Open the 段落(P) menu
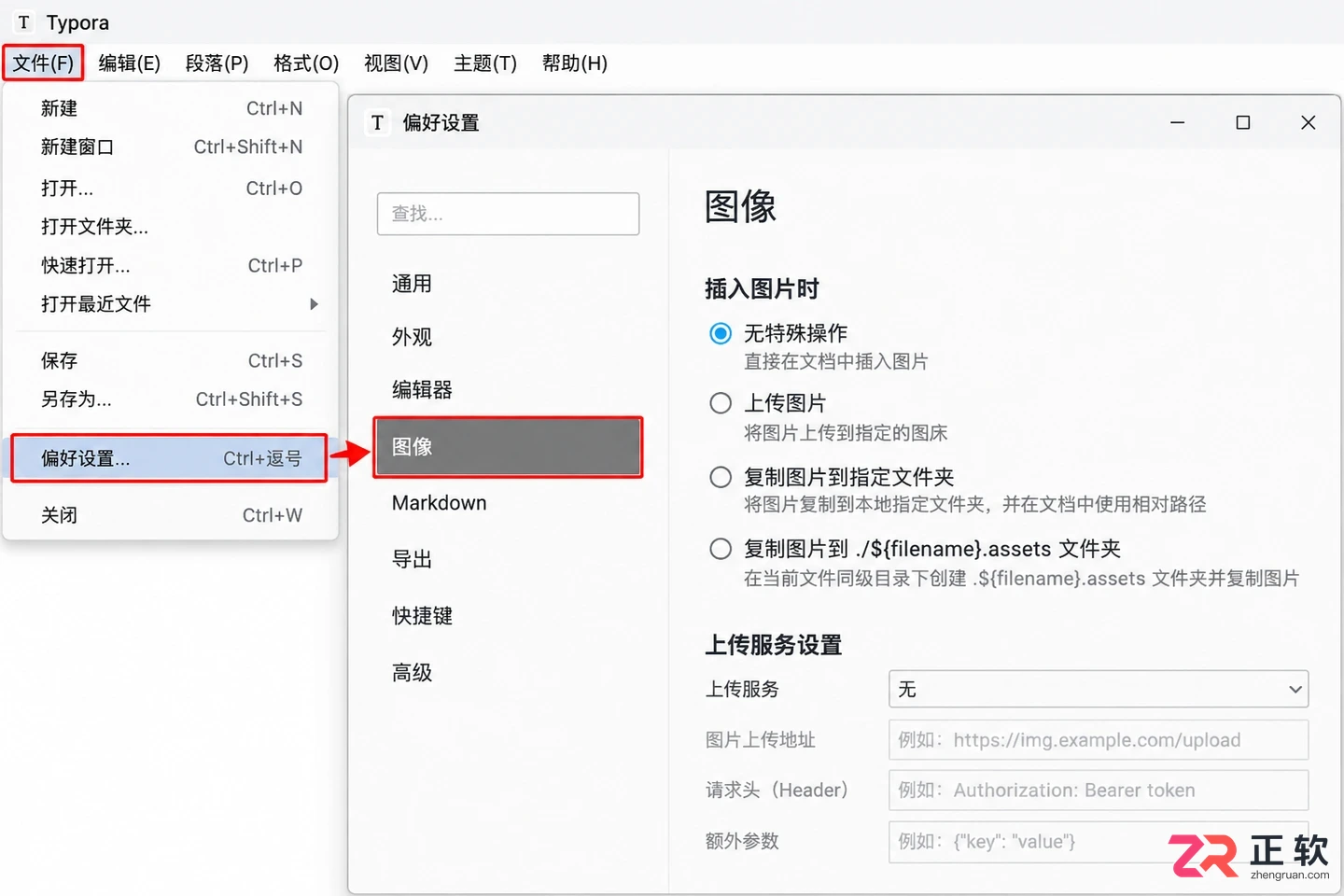Viewport: 1344px width, 896px height. [x=217, y=63]
